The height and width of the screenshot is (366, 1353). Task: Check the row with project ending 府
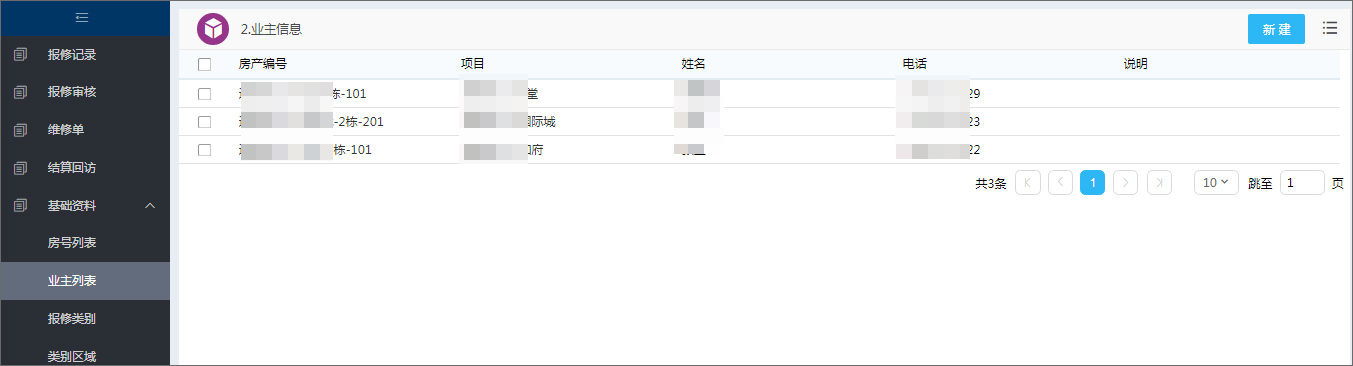coord(205,150)
